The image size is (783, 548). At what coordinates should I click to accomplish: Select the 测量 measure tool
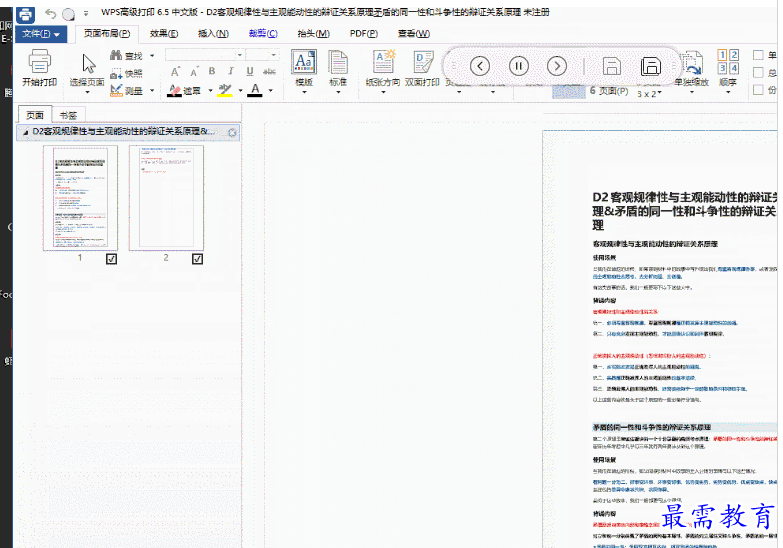pos(127,90)
